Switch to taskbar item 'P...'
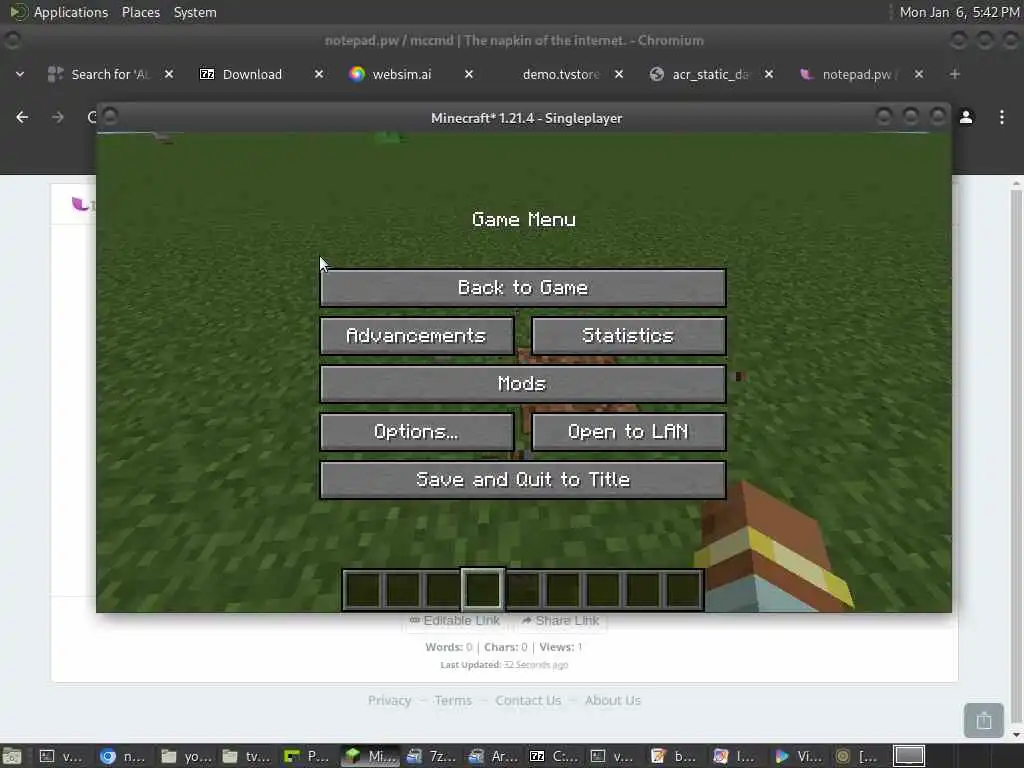1024x768 pixels. (308, 756)
